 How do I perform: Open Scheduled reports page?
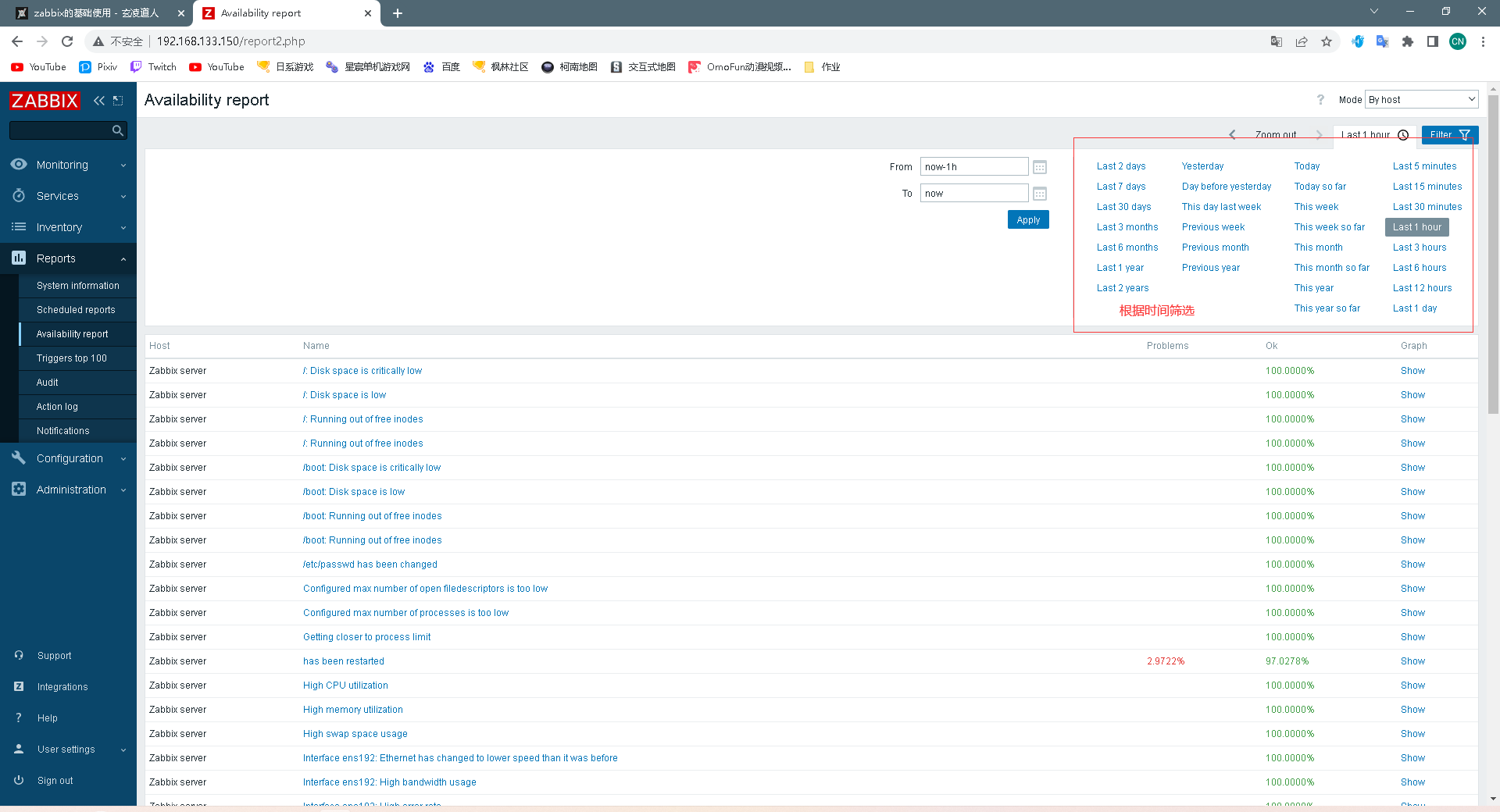[x=77, y=310]
